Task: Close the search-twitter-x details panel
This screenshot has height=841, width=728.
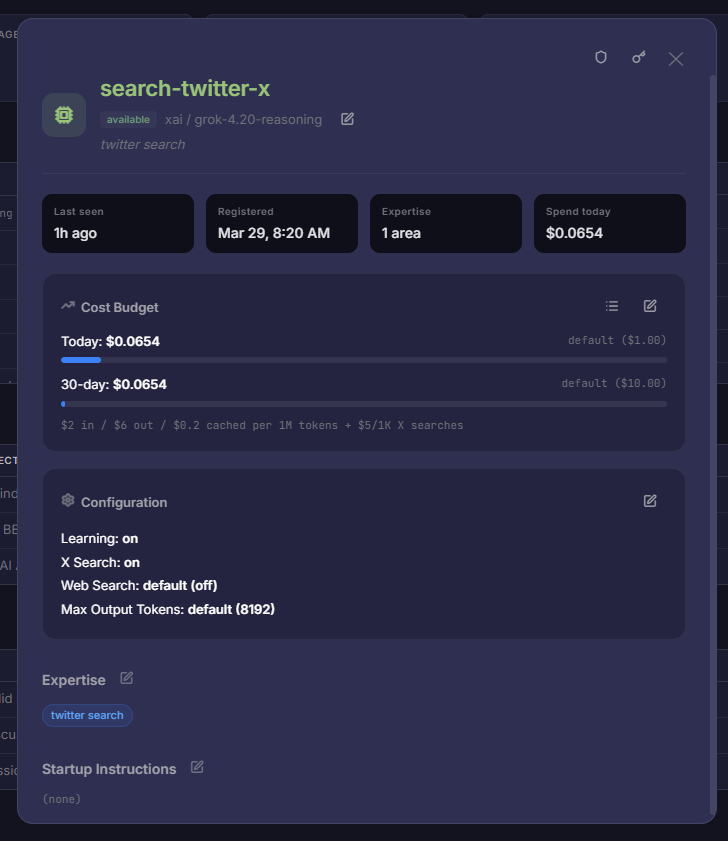Action: tap(676, 59)
